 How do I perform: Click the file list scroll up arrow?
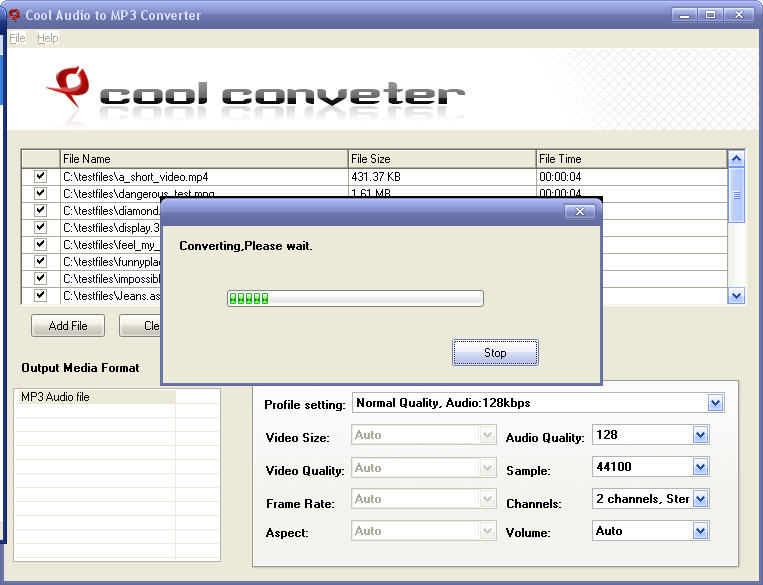[x=736, y=159]
